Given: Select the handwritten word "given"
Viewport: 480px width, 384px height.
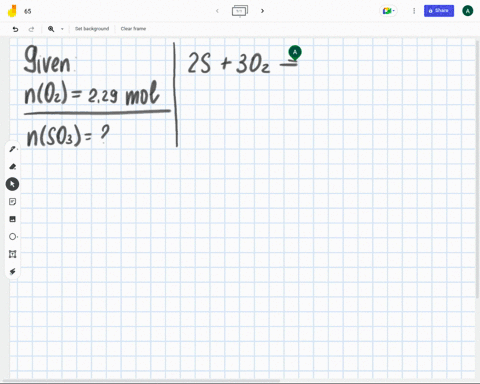Looking at the screenshot, I should [x=47, y=59].
